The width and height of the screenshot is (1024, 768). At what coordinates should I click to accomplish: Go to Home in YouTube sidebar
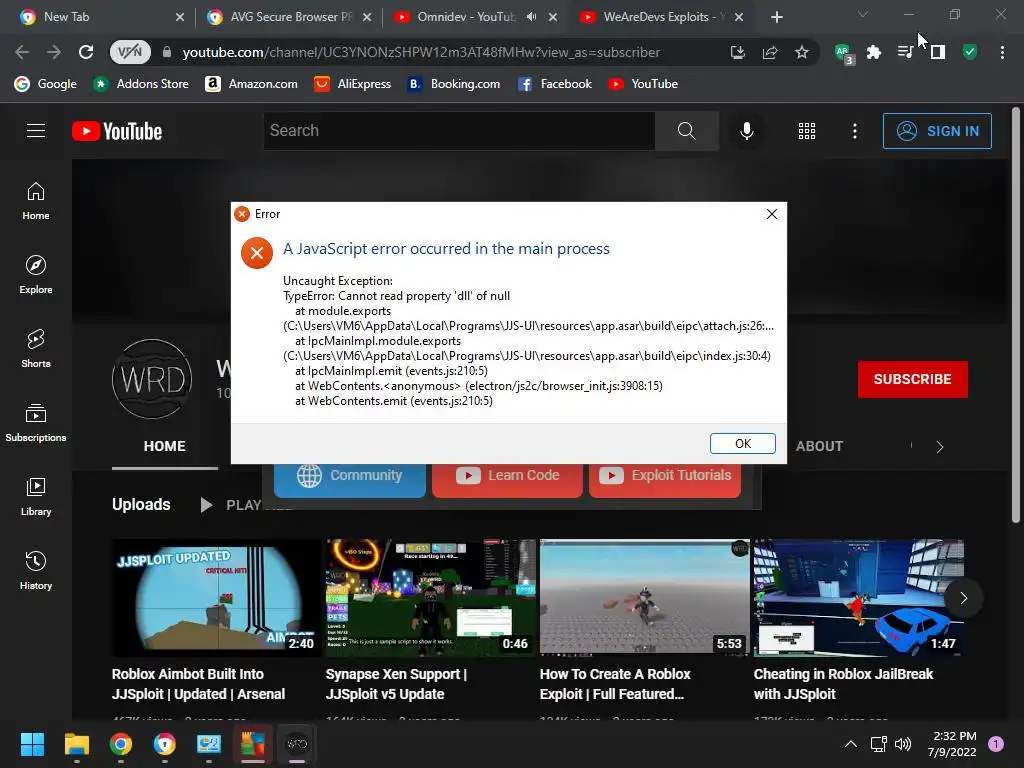[36, 201]
